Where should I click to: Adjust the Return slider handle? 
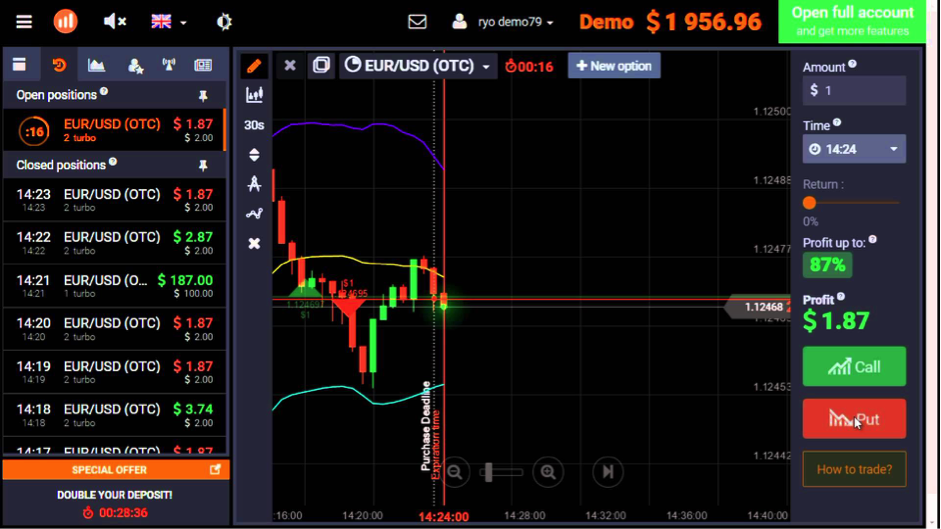810,203
